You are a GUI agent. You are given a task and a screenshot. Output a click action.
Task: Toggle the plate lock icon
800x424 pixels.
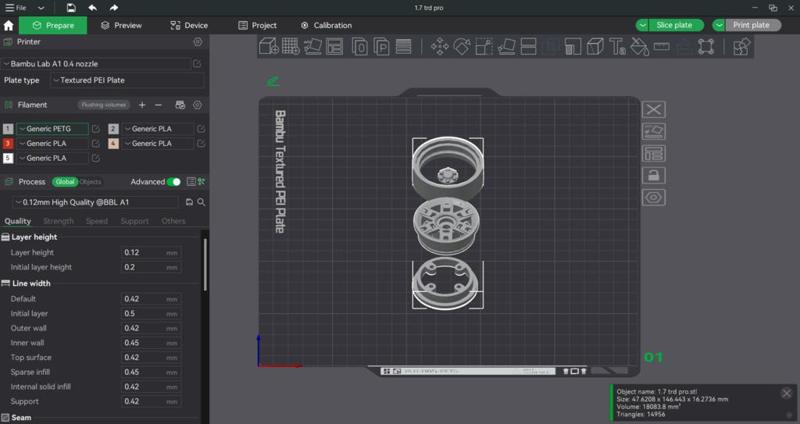click(654, 176)
